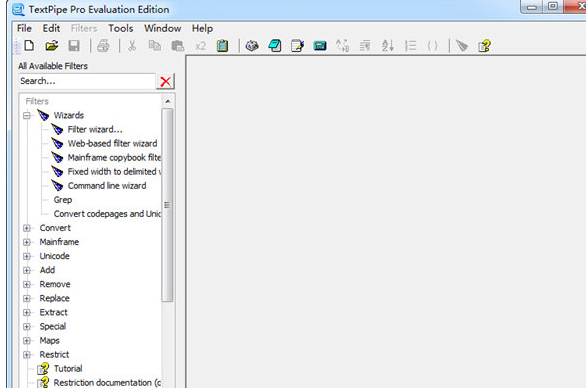This screenshot has height=388, width=586.
Task: Expand the Convert tree node
Action: click(27, 228)
